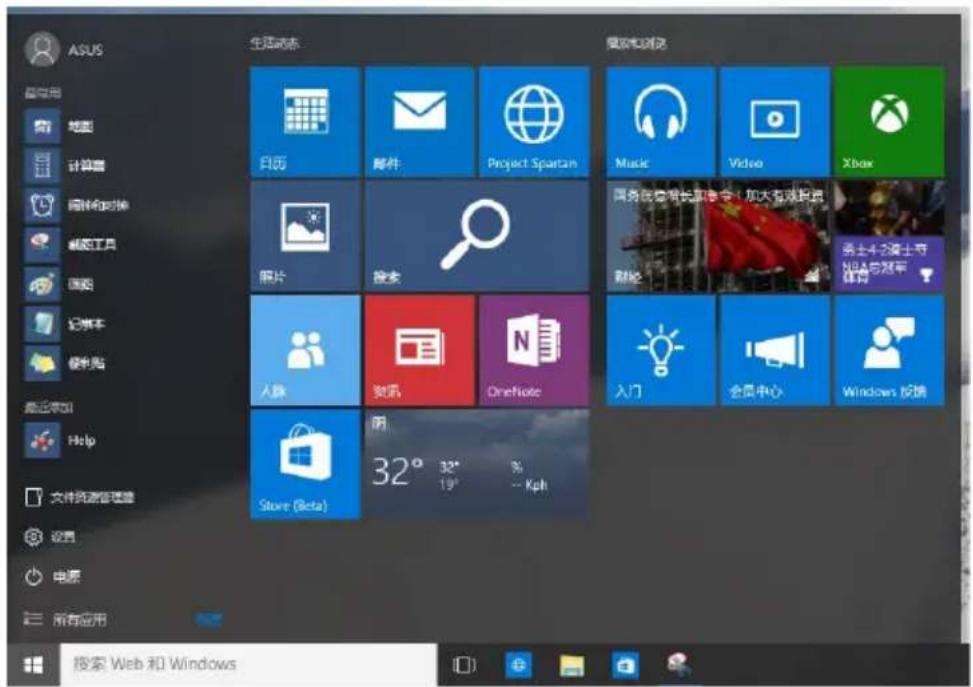Open Settings (设置) from Start menu
973x687 pixels.
tap(50, 537)
